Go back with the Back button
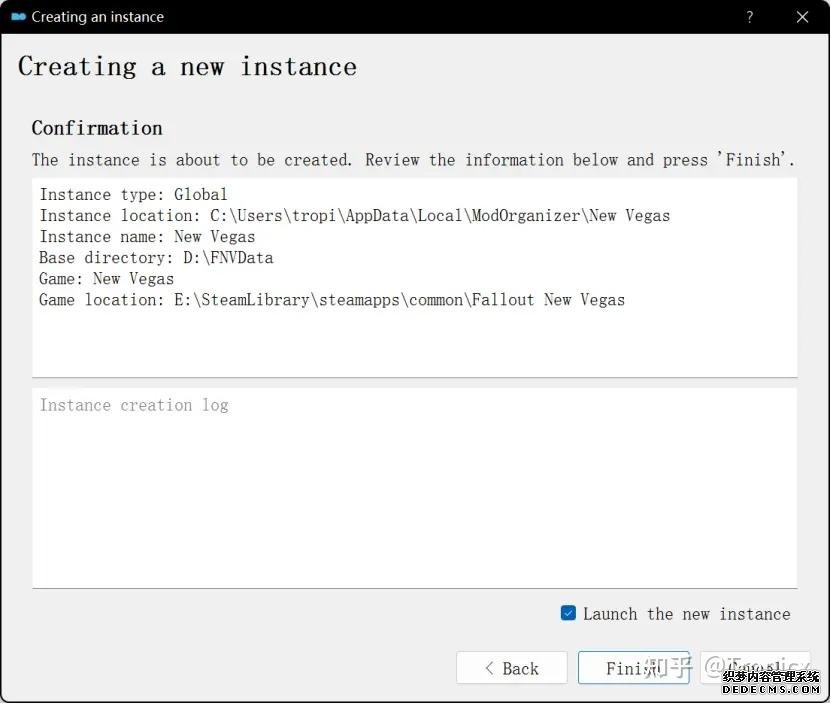 (511, 668)
